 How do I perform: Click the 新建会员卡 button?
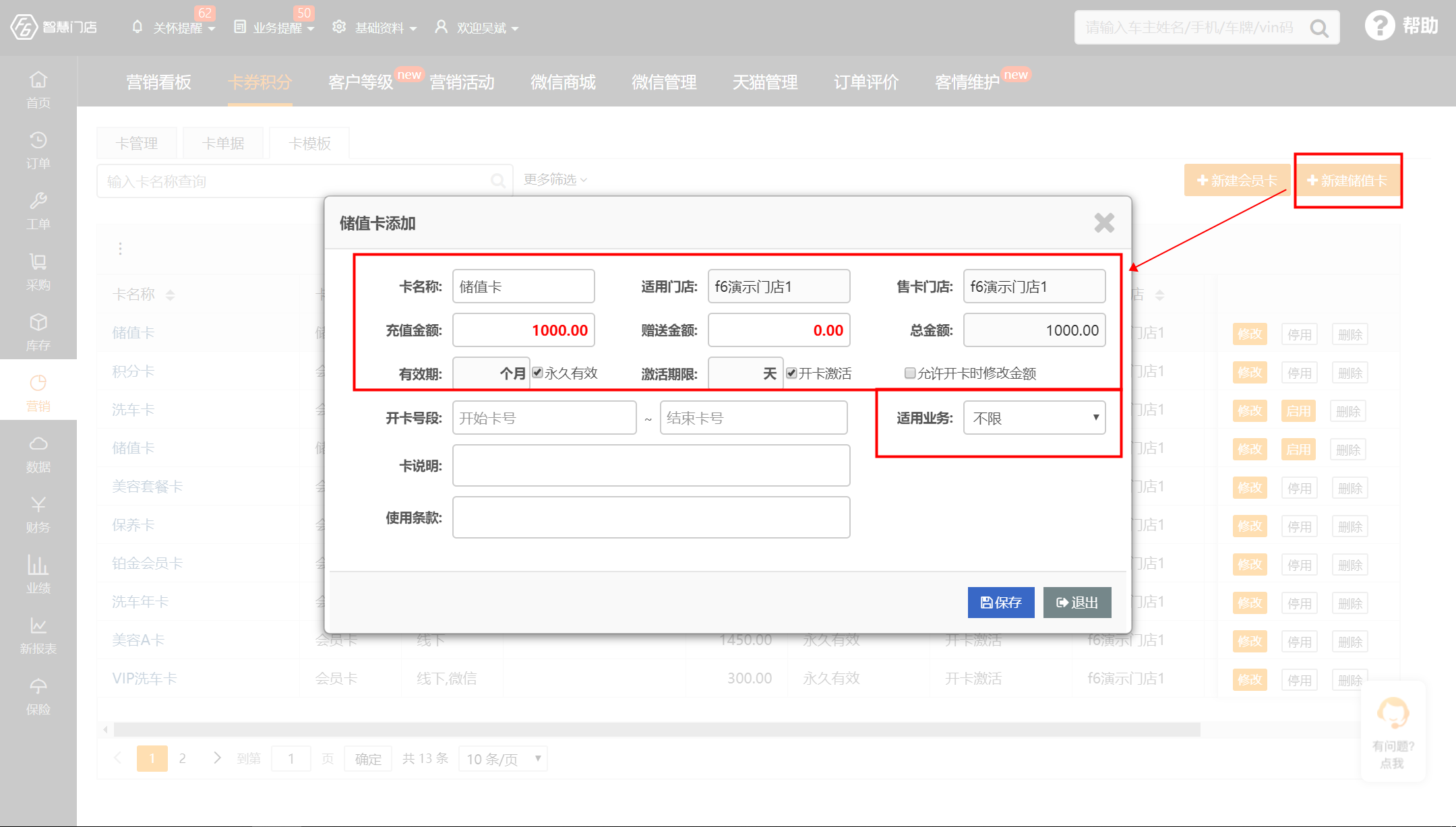[1237, 181]
